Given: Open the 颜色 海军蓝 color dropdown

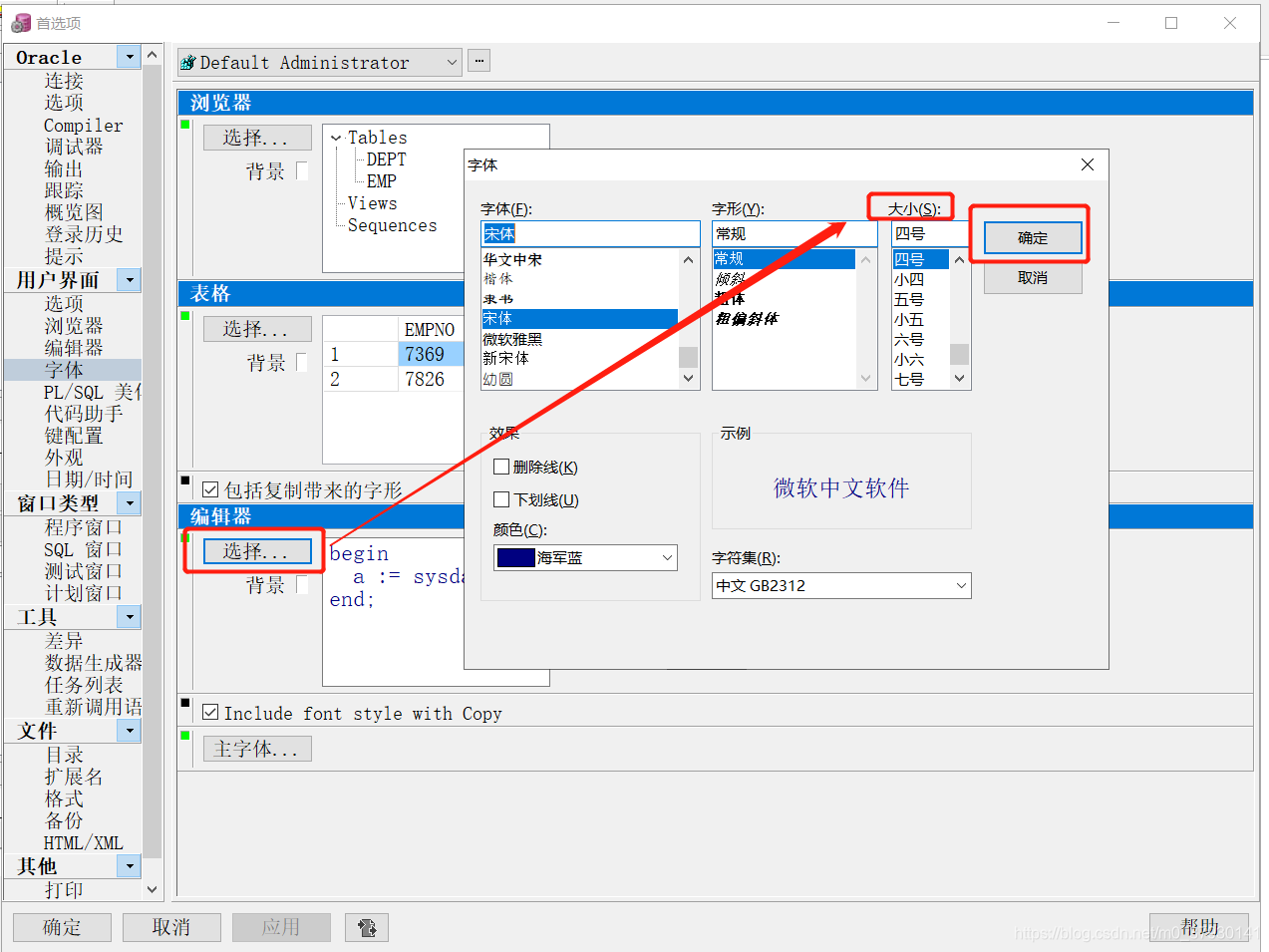Looking at the screenshot, I should coord(667,557).
